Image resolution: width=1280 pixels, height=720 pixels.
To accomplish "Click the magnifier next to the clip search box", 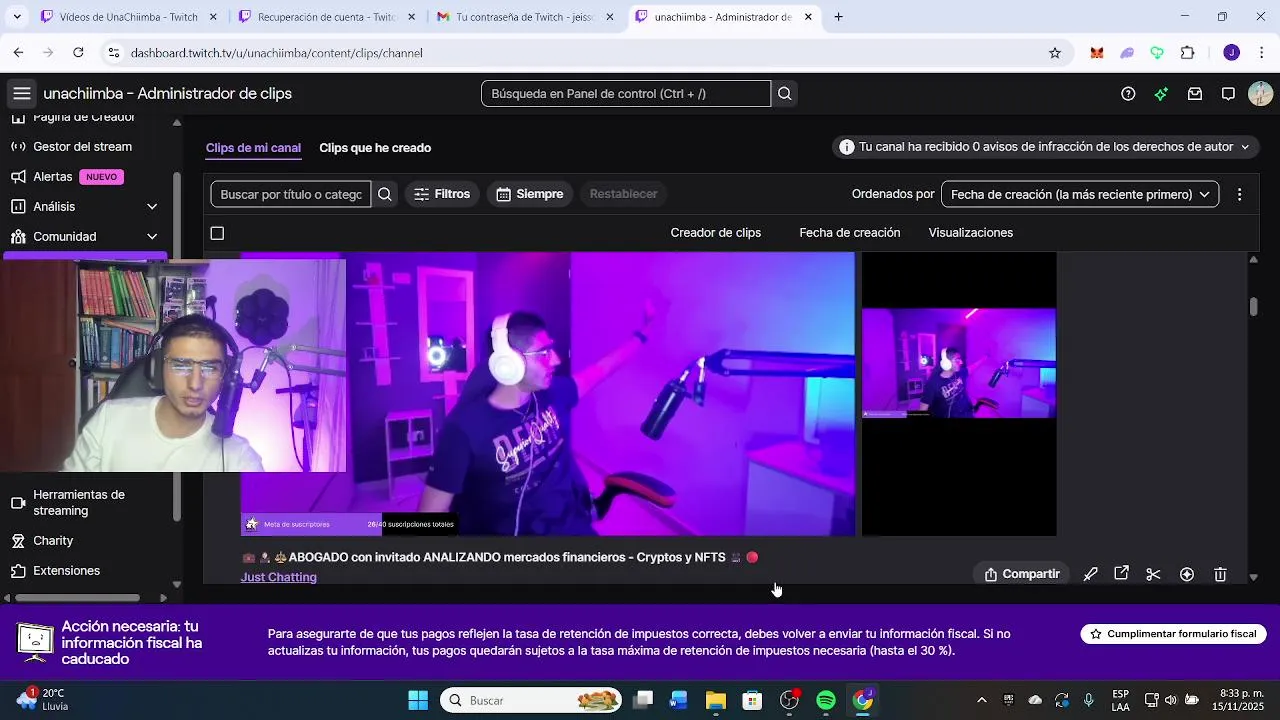I will [x=385, y=194].
